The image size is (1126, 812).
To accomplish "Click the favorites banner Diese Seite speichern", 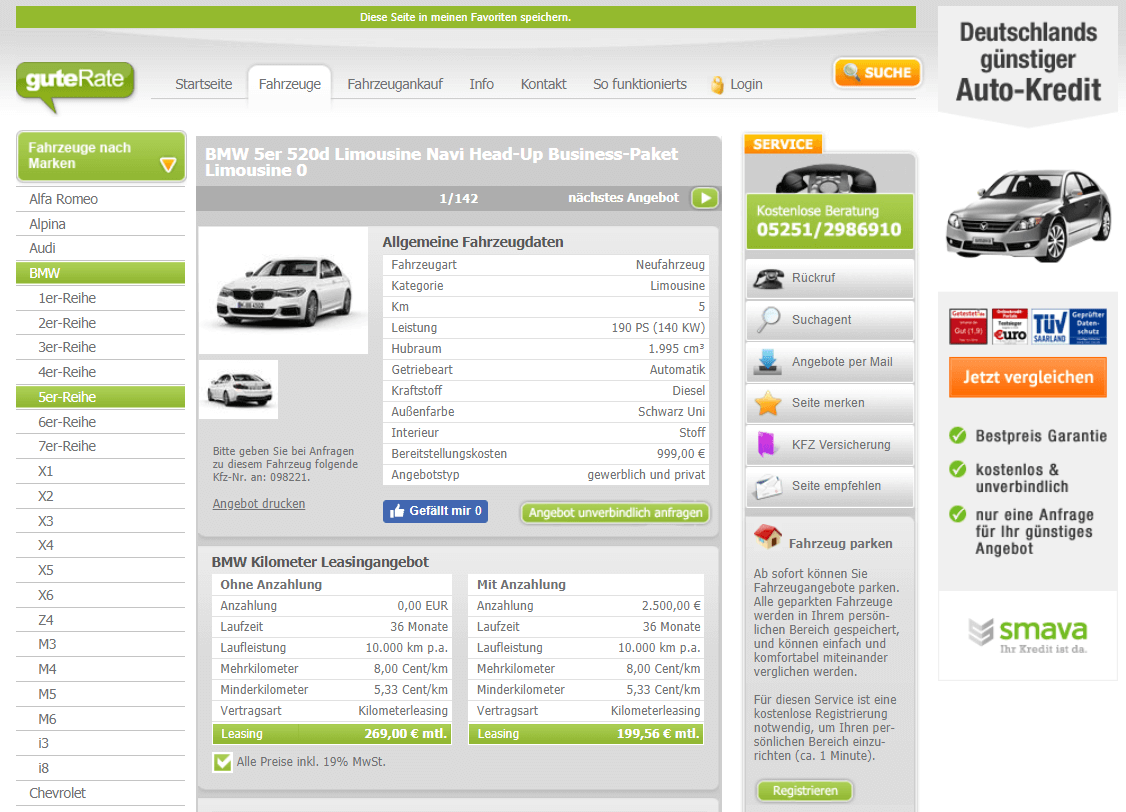I will tap(465, 17).
